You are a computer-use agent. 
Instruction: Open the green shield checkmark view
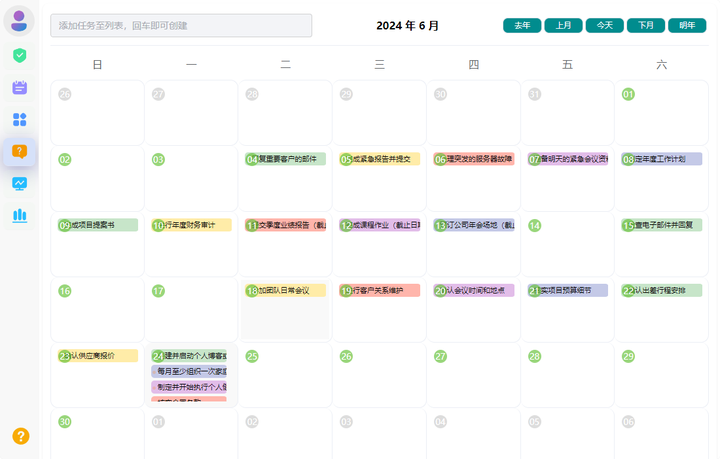[20, 55]
